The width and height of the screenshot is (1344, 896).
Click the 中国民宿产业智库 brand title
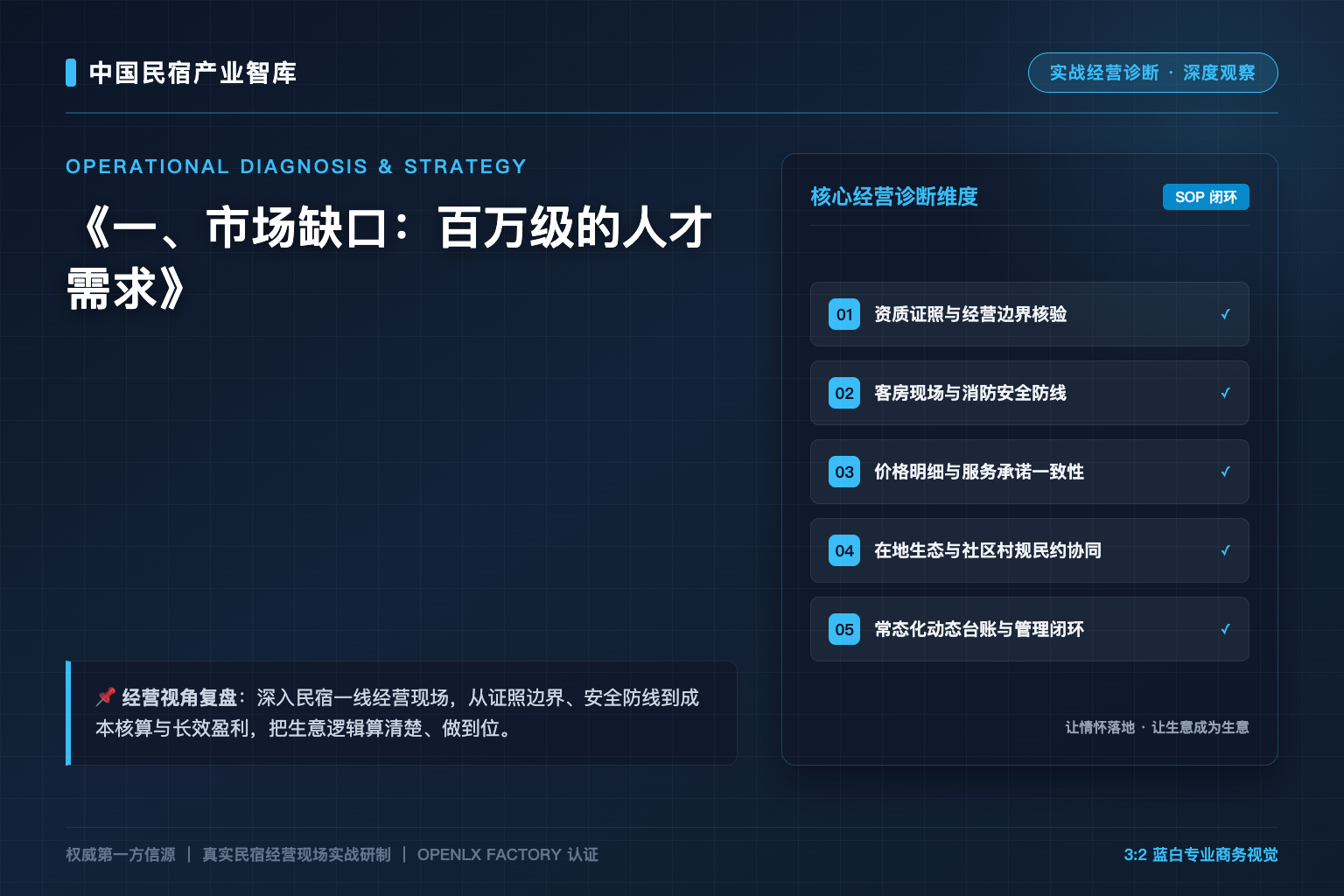tap(192, 73)
